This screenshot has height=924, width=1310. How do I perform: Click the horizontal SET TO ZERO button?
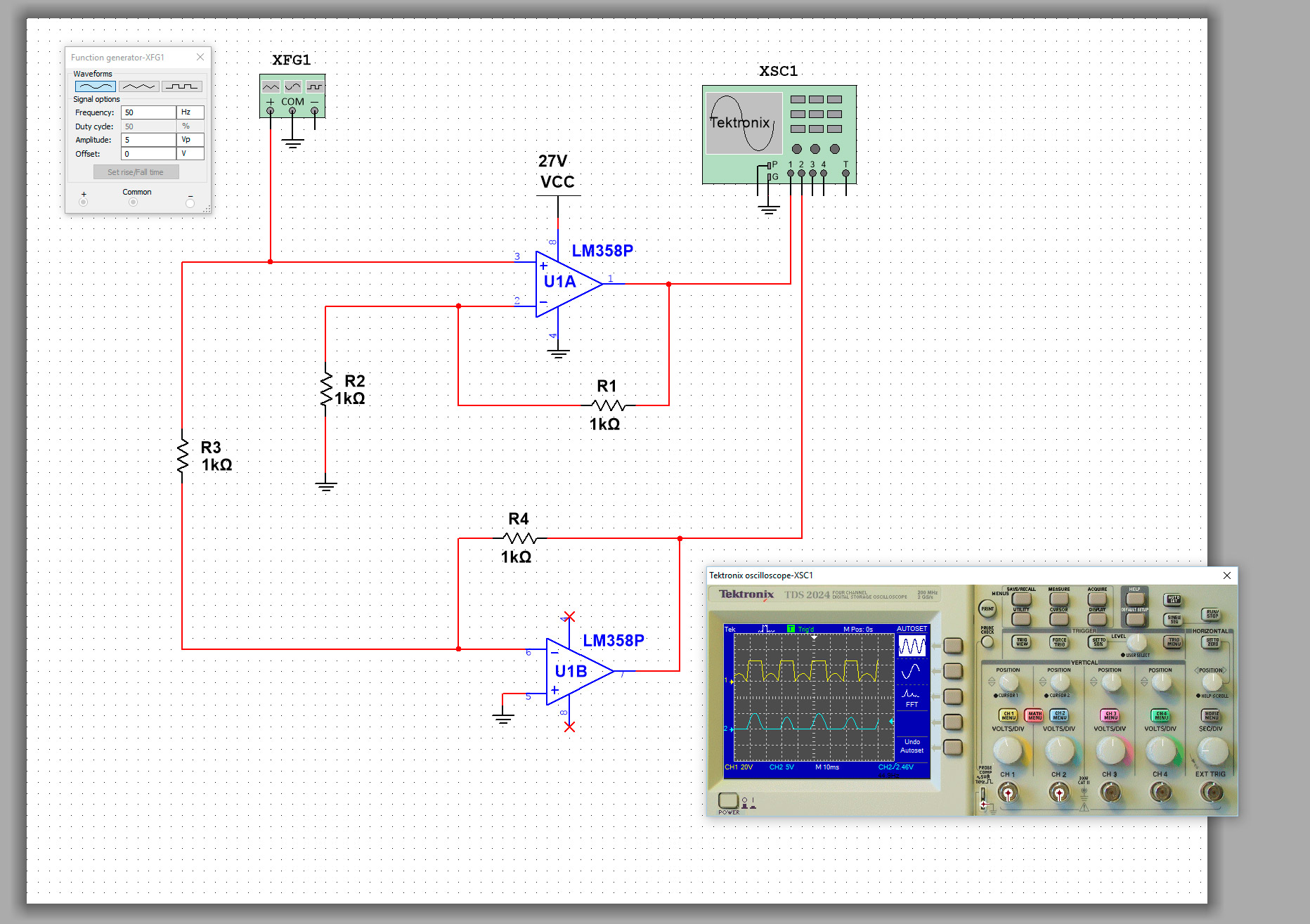click(x=1212, y=642)
